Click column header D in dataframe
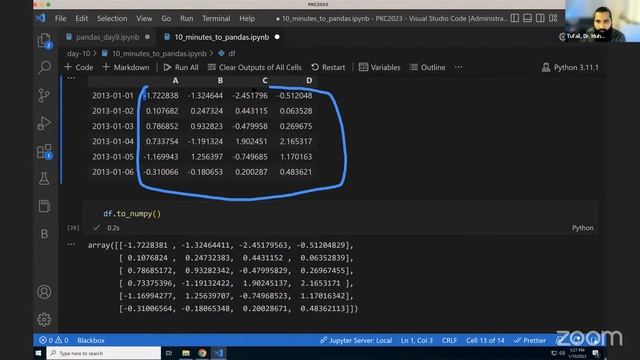 click(309, 80)
